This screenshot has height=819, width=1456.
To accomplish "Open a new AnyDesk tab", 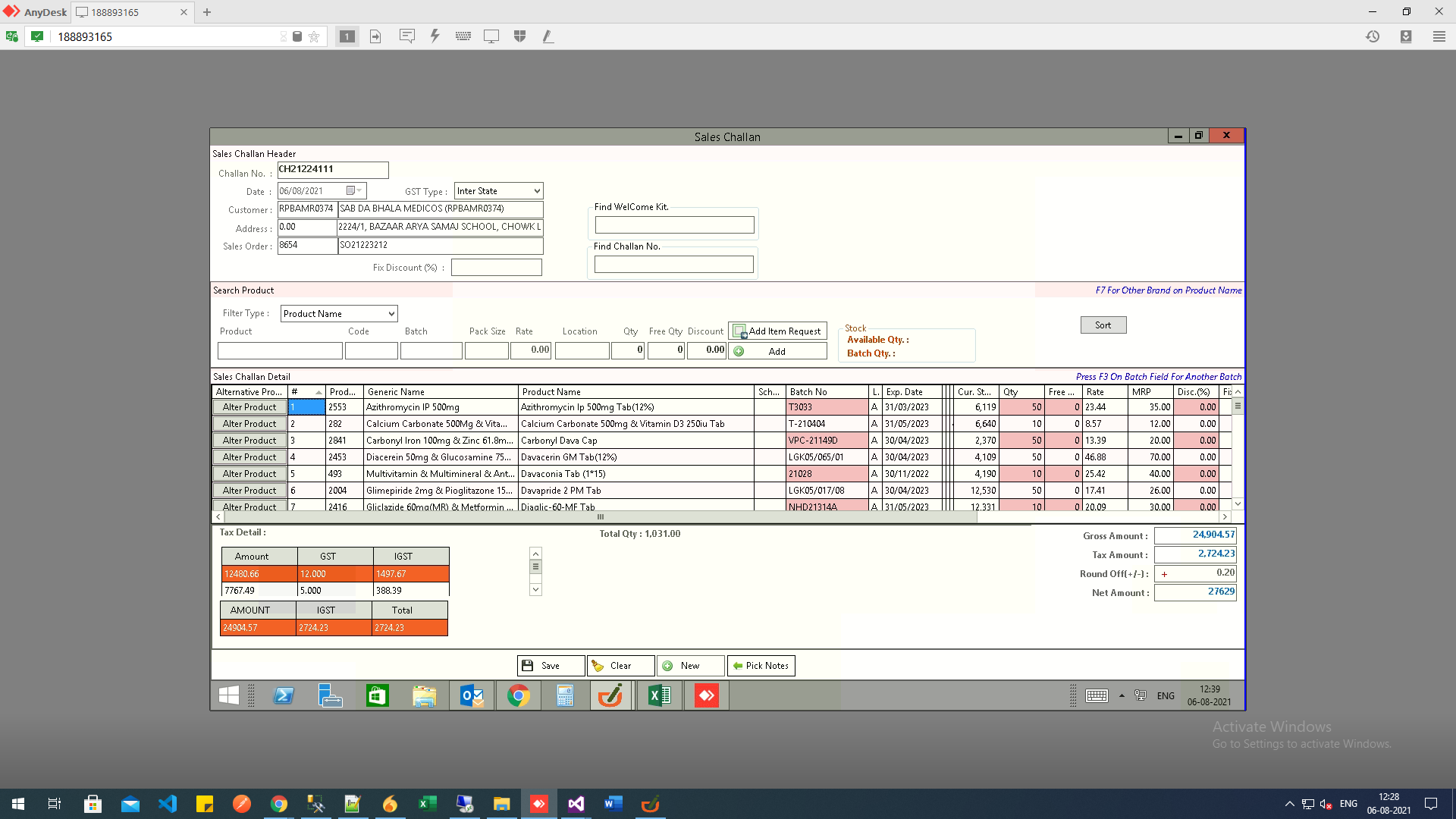I will tap(207, 12).
